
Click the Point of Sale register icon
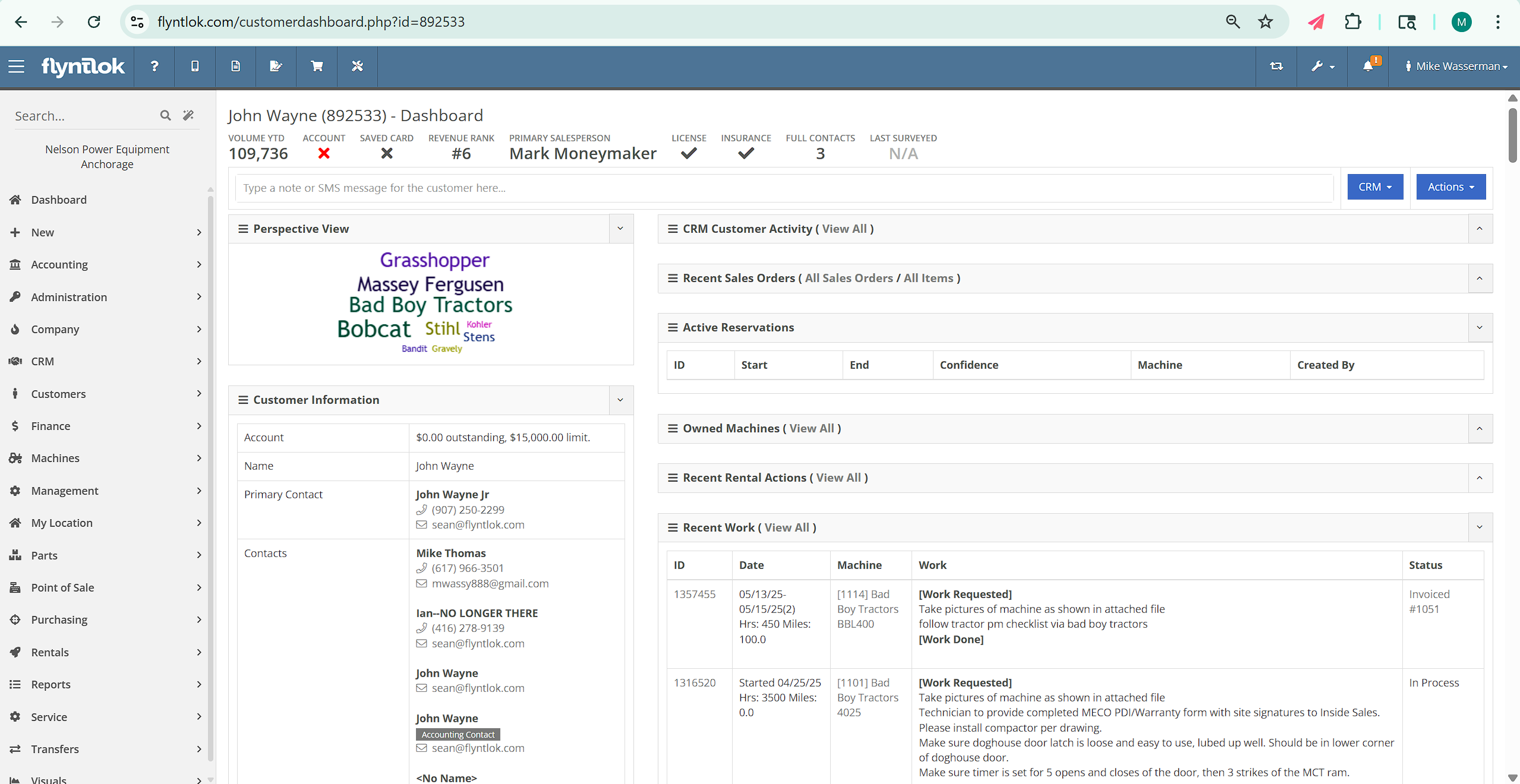pos(15,587)
